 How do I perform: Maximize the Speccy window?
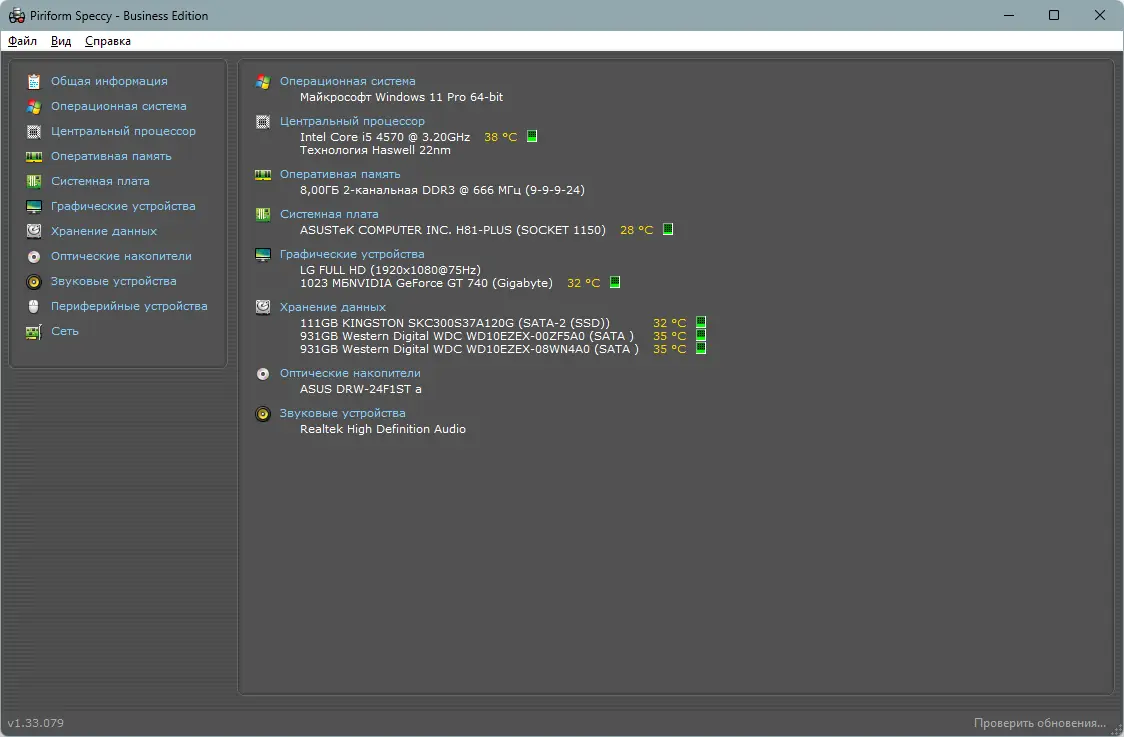(1054, 15)
